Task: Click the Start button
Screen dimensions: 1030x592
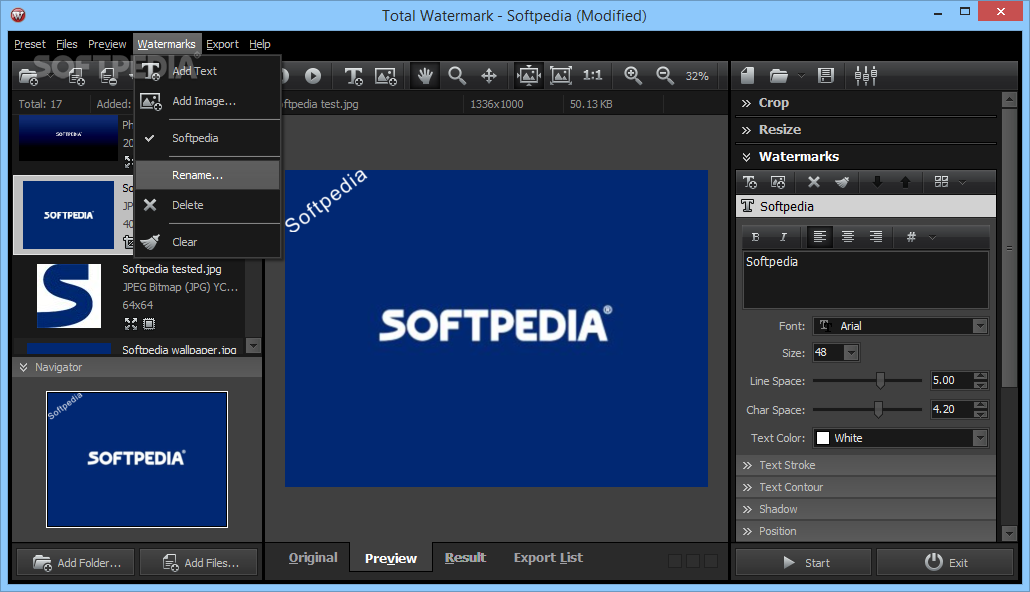Action: (x=803, y=563)
